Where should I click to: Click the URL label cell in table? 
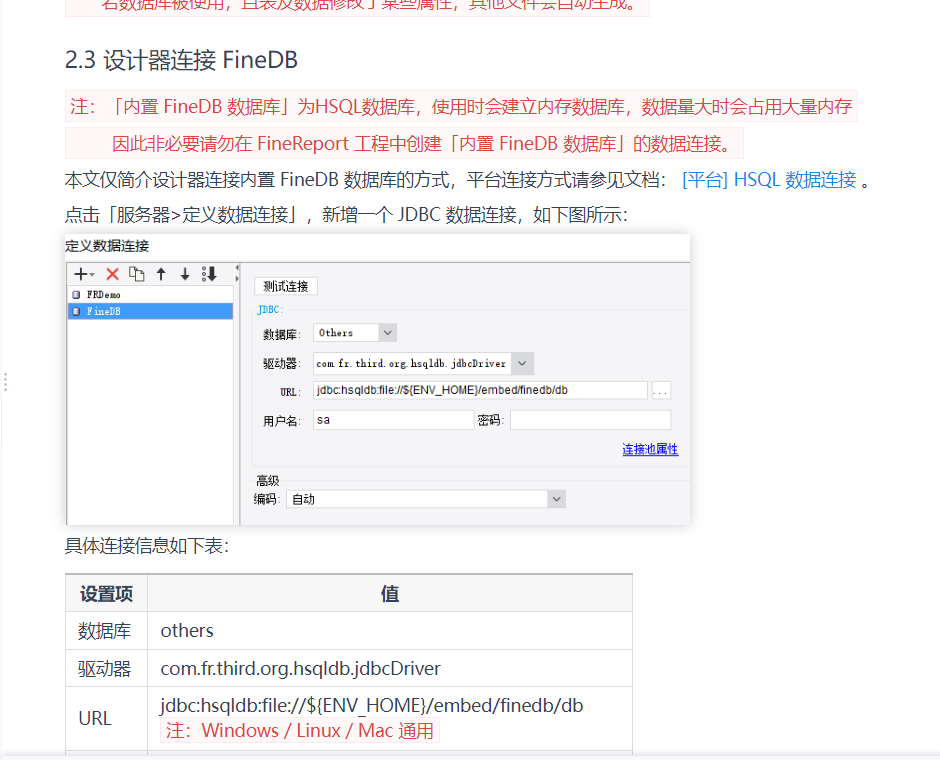pos(106,718)
